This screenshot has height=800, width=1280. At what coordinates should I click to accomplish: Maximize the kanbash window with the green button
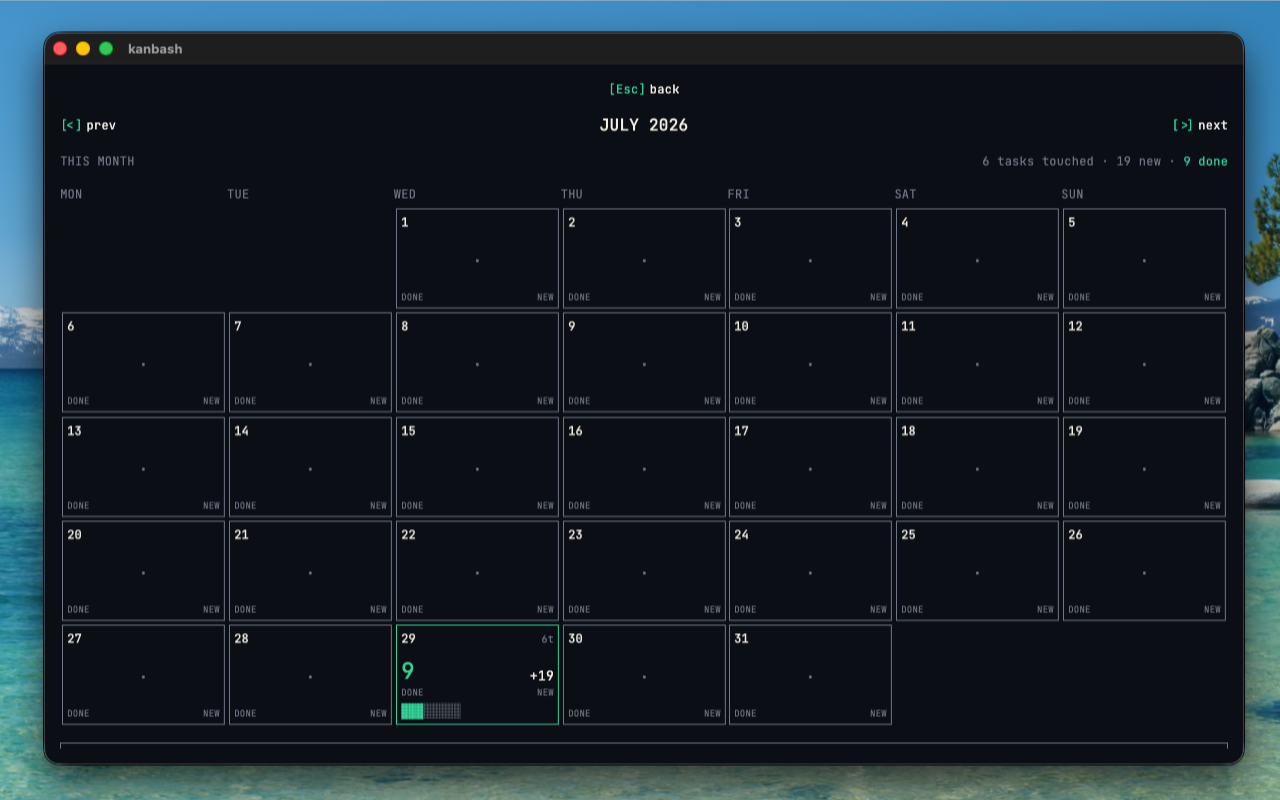pos(106,48)
